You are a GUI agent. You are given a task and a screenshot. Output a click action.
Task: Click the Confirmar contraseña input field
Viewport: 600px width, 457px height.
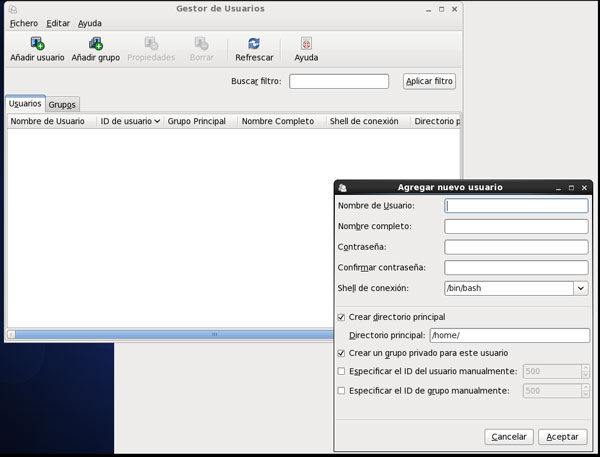pos(516,268)
